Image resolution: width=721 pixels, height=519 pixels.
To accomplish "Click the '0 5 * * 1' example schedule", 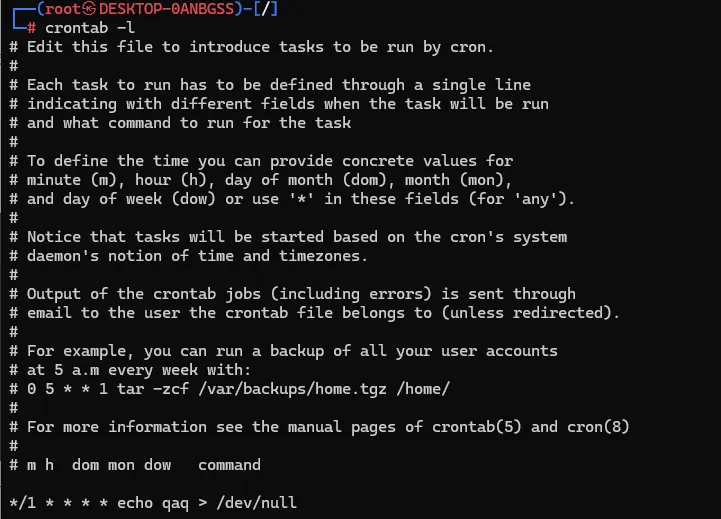I will (x=67, y=389).
